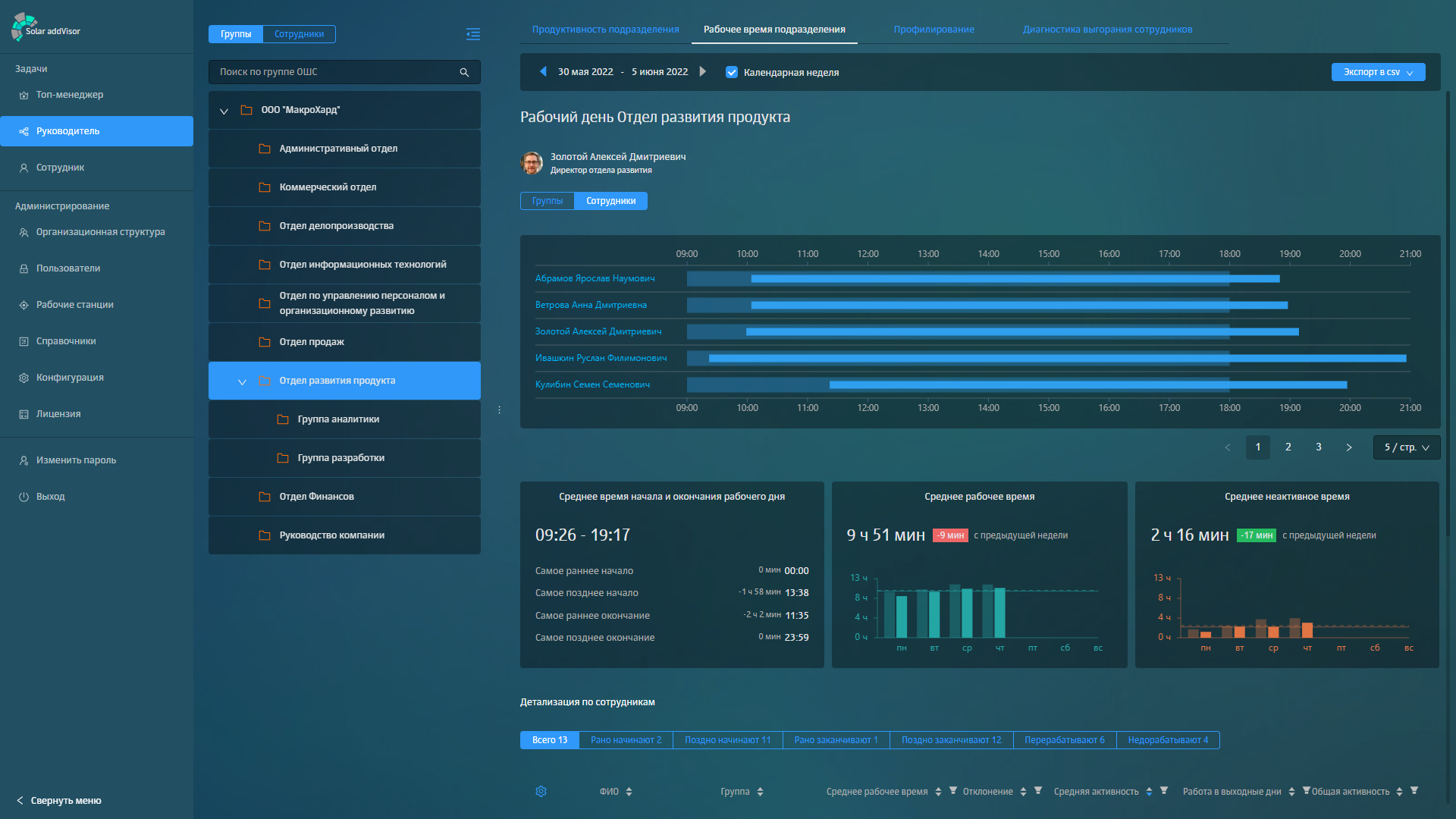The image size is (1456, 819).
Task: Open table column settings gear icon
Action: [x=541, y=792]
